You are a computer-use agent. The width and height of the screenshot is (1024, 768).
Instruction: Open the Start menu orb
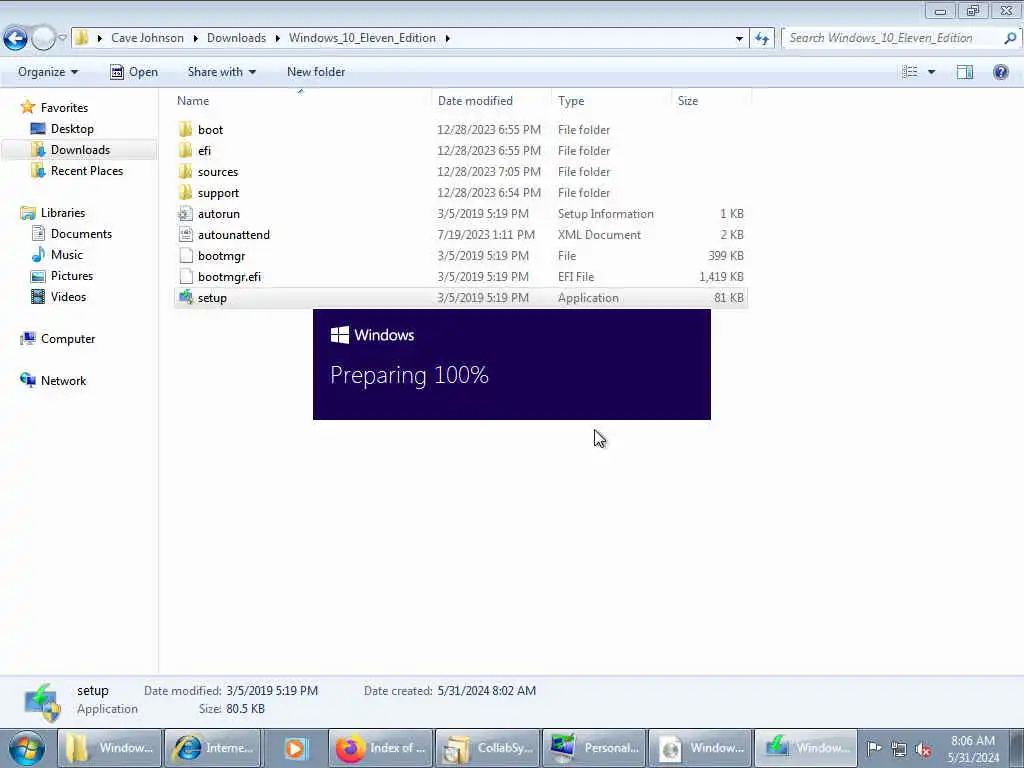[27, 748]
